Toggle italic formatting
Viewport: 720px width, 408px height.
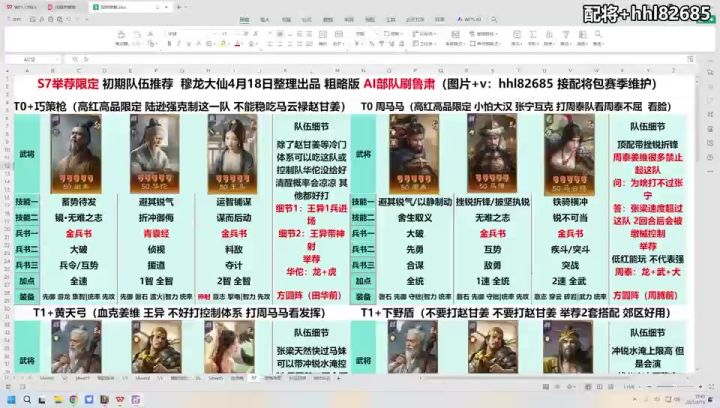click(x=179, y=44)
